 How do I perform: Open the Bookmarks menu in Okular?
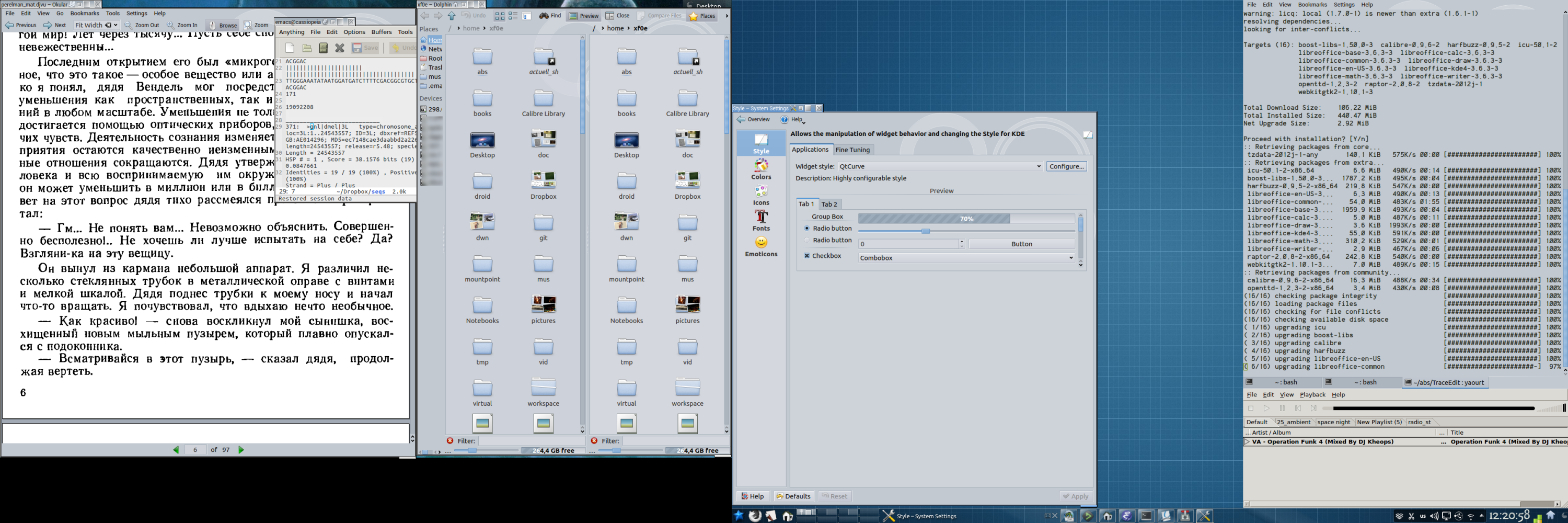[x=85, y=14]
